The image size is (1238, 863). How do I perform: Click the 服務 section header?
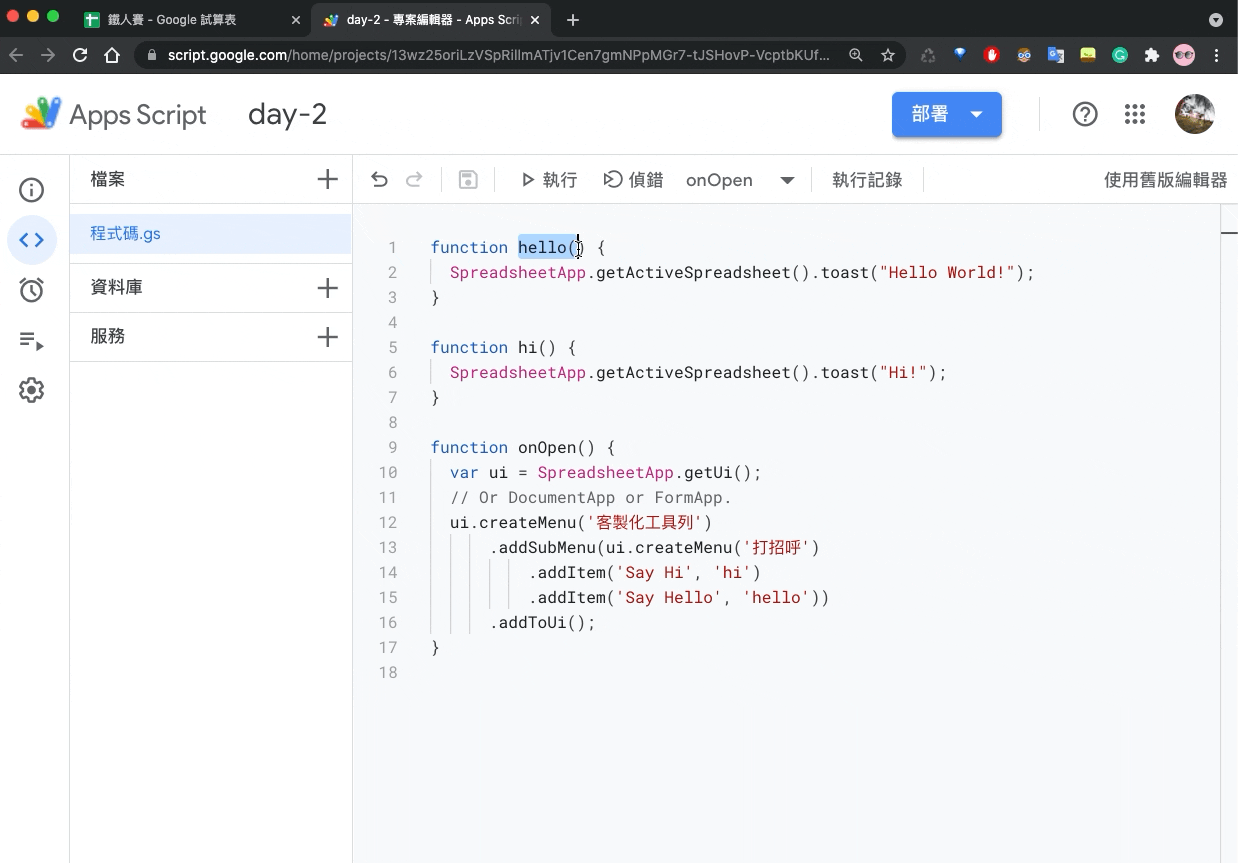(107, 336)
